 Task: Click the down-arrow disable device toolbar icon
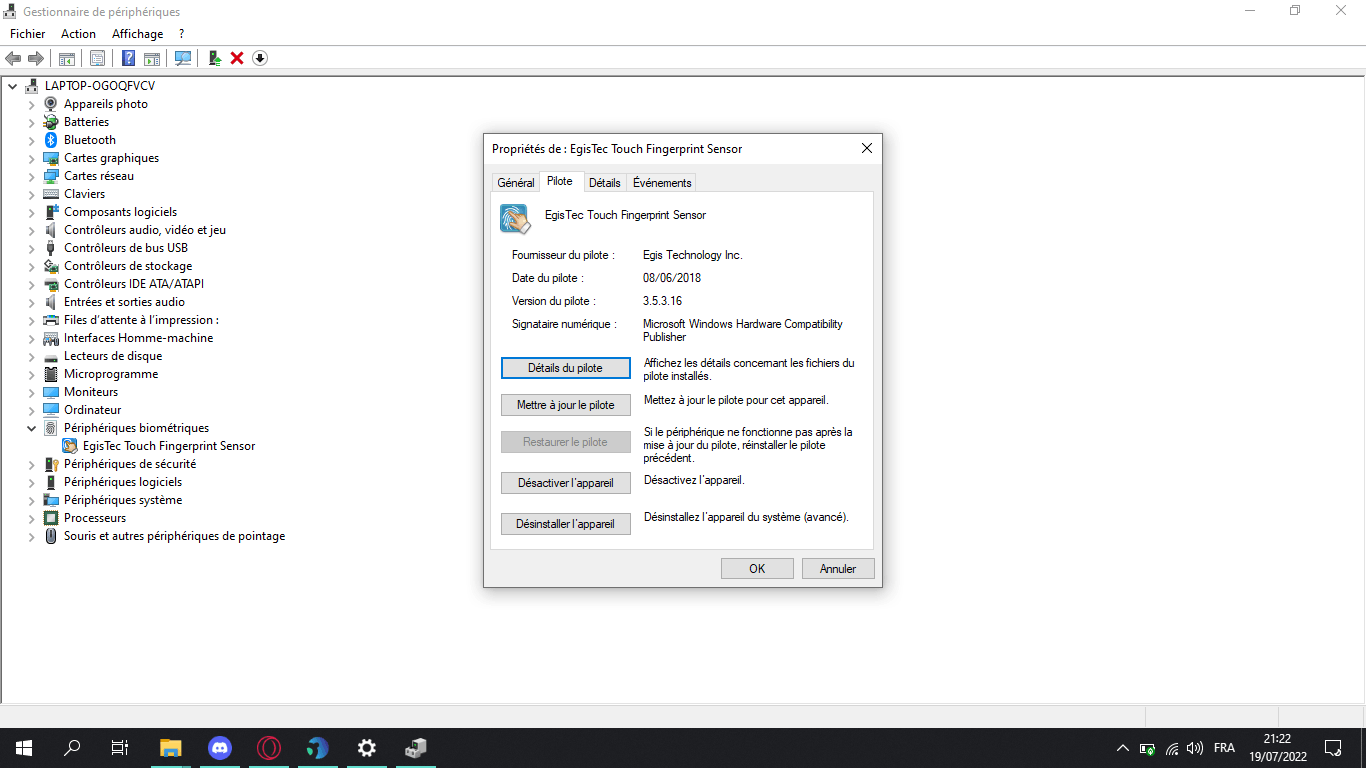pyautogui.click(x=260, y=58)
